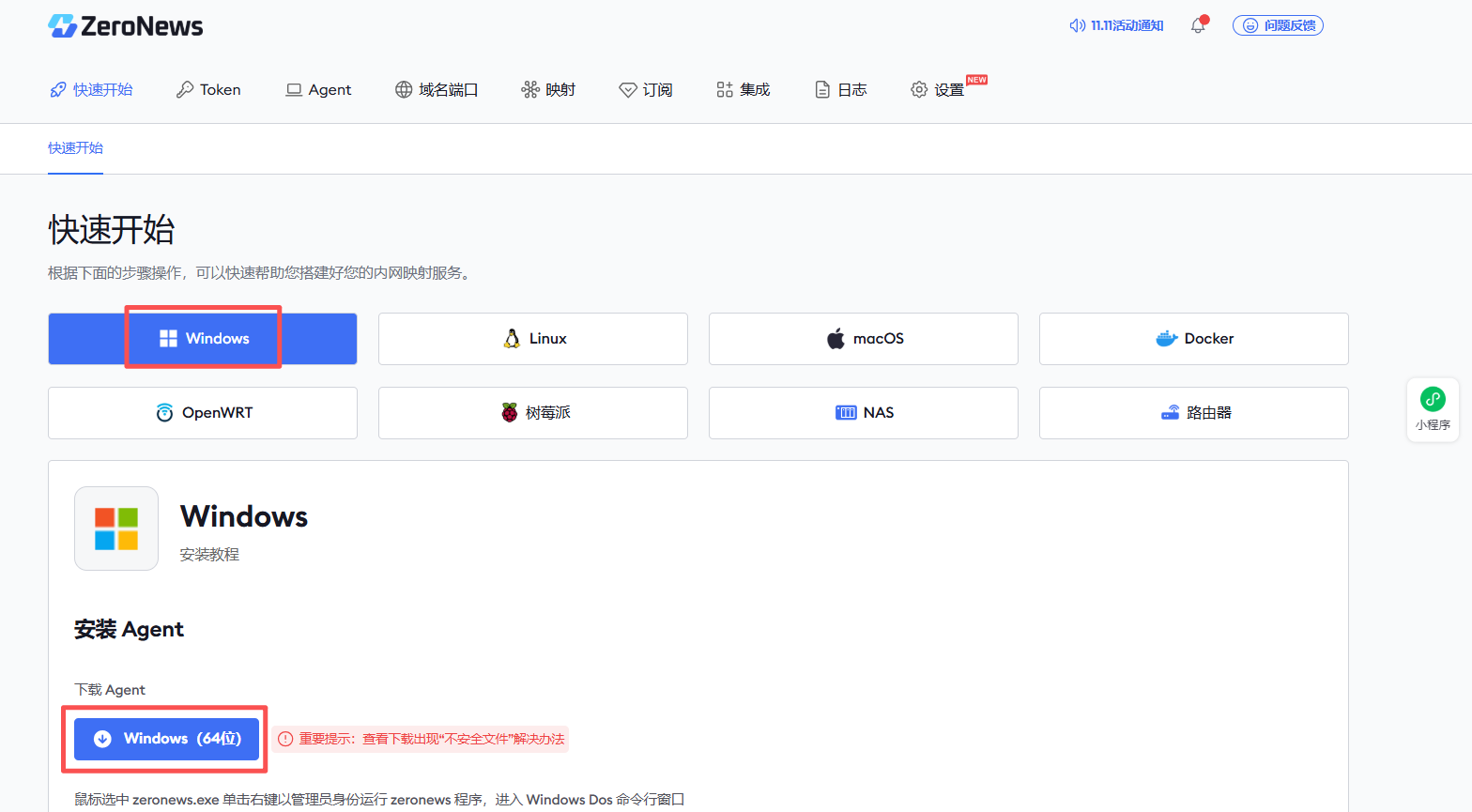Viewport: 1472px width, 812px height.
Task: Navigate to the 映射 page
Action: [548, 90]
